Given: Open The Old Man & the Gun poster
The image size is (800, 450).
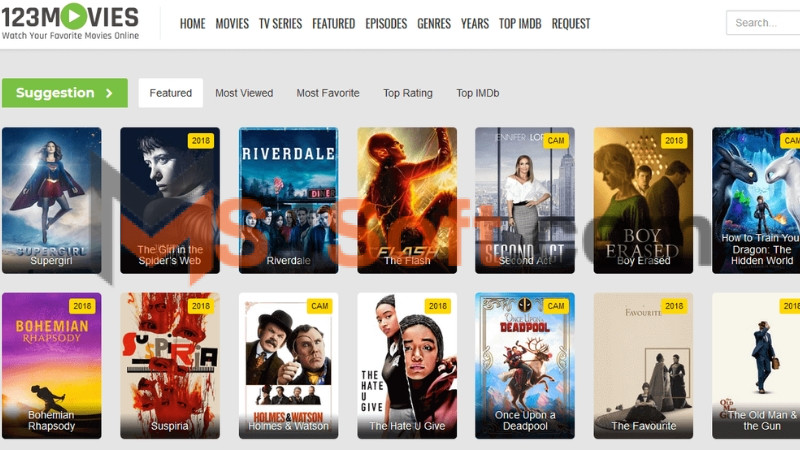Looking at the screenshot, I should [756, 366].
